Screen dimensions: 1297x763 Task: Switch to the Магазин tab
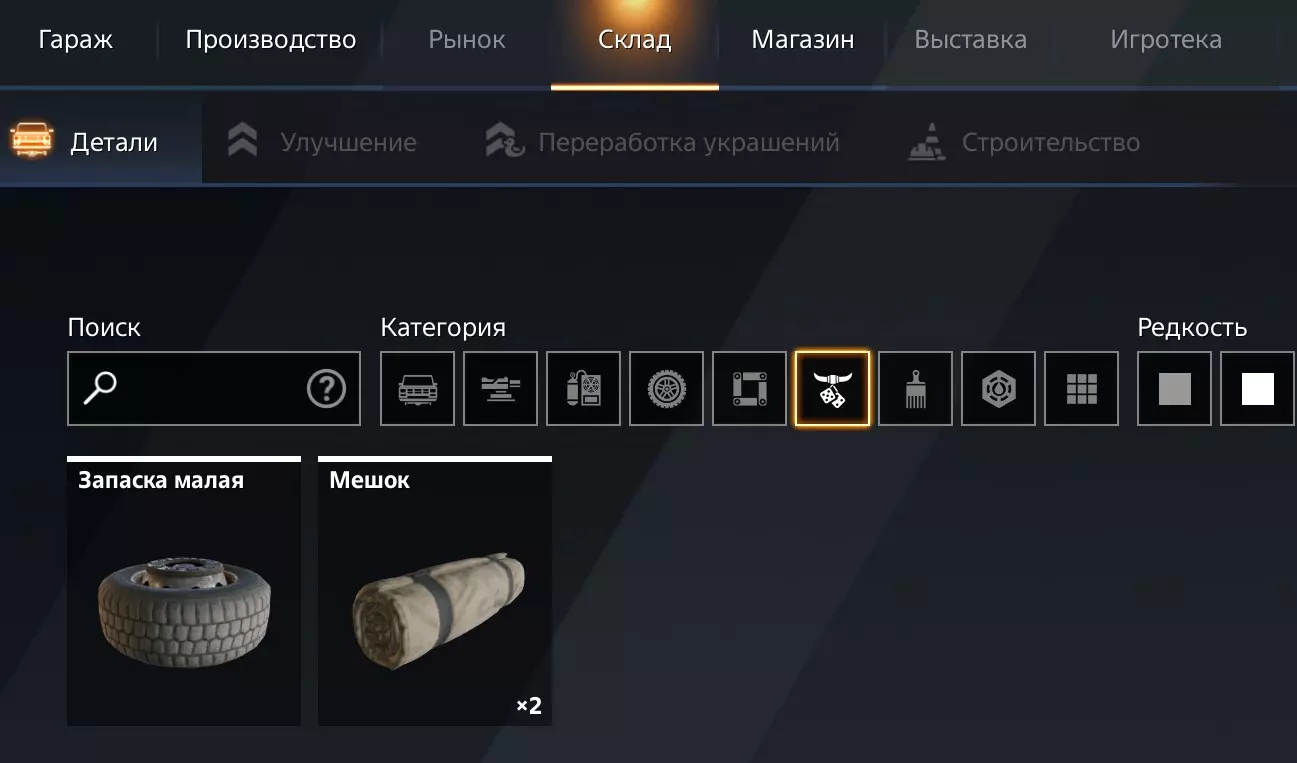803,40
